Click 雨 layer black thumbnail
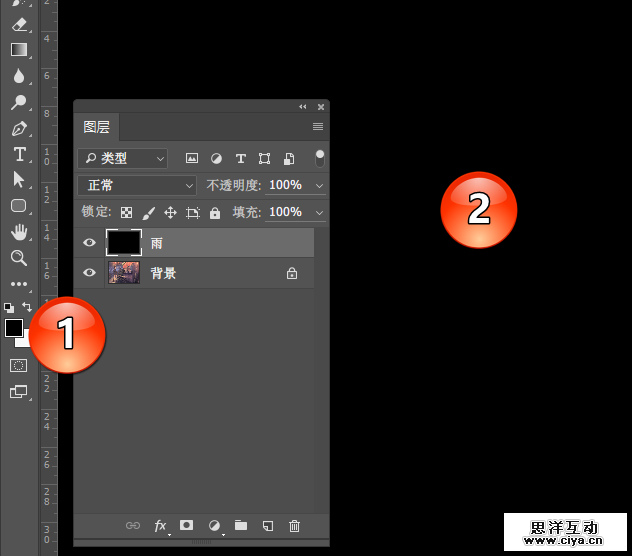Image resolution: width=632 pixels, height=556 pixels. coord(124,242)
